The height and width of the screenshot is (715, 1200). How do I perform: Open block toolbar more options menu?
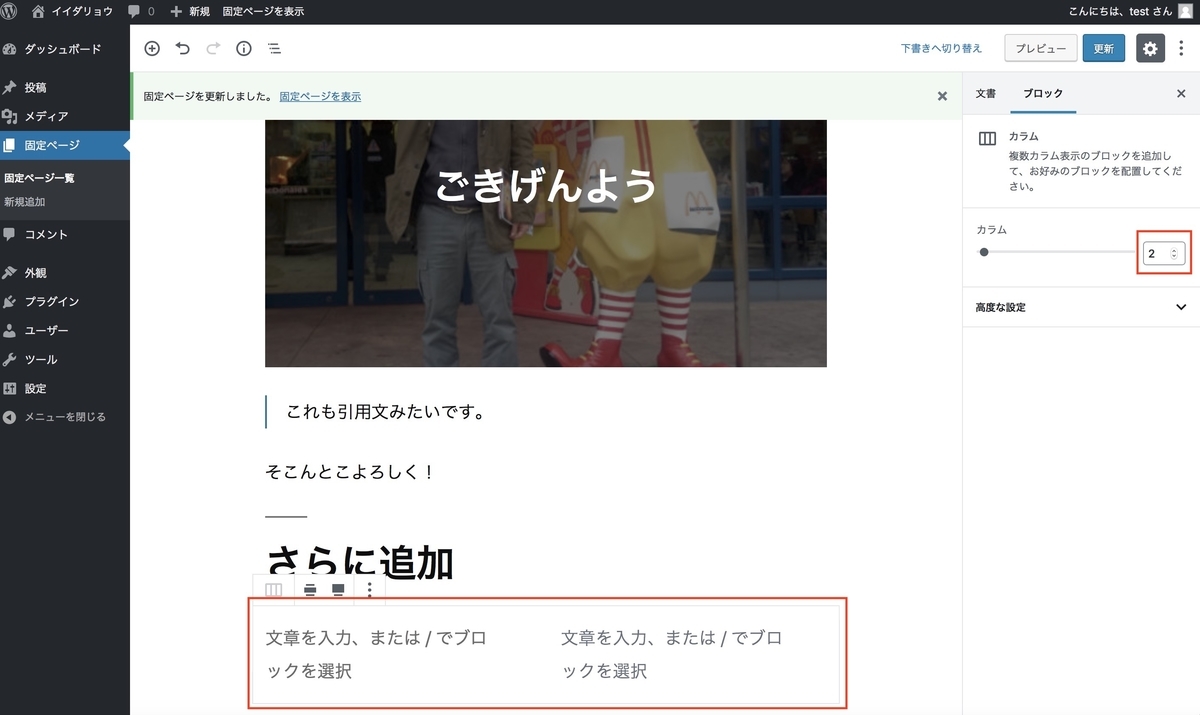pos(369,590)
